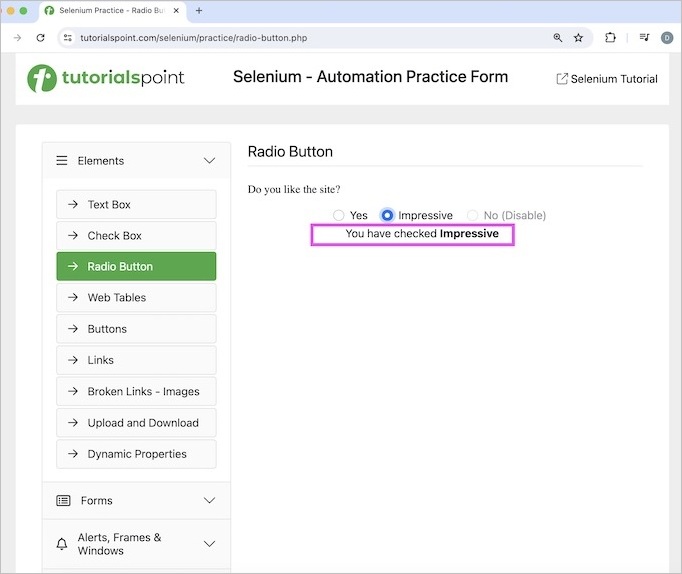Go to Upload and Download page
The image size is (682, 574).
pos(136,423)
